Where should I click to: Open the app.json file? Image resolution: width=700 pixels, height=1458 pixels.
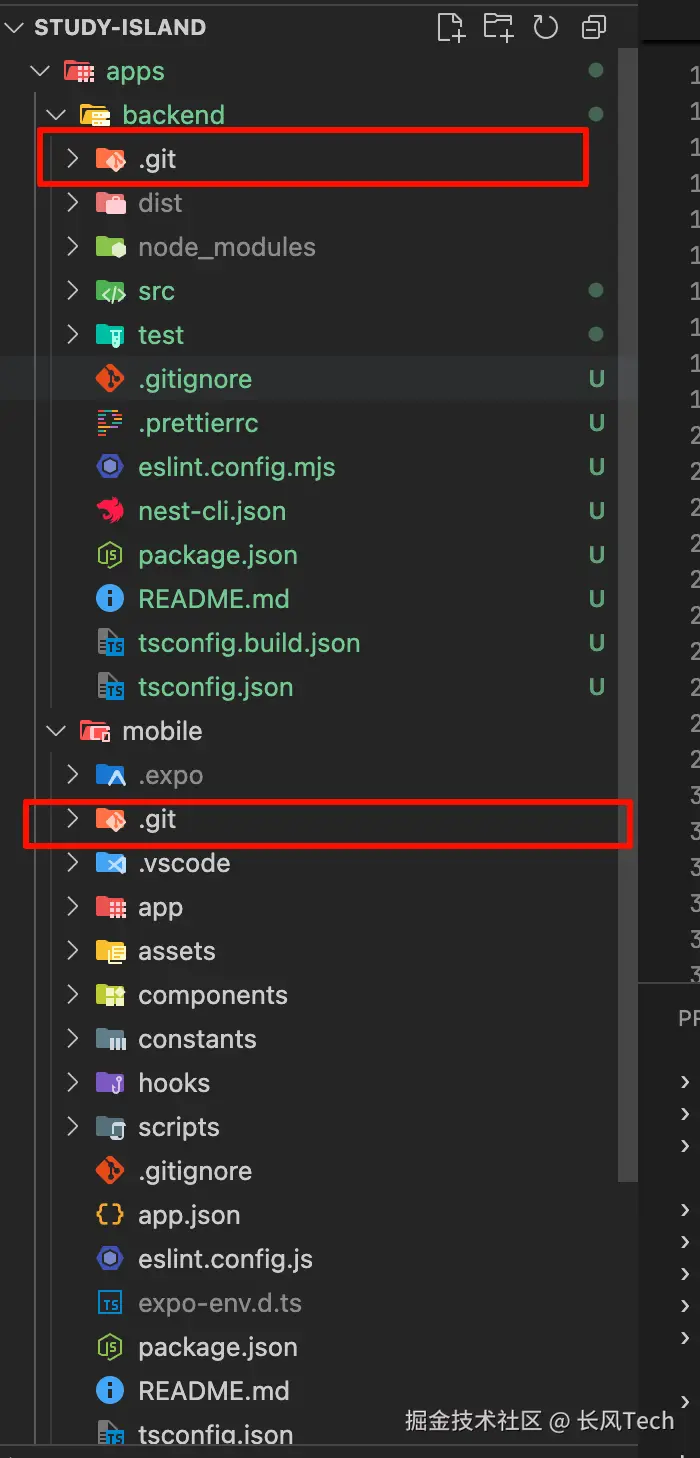189,1215
